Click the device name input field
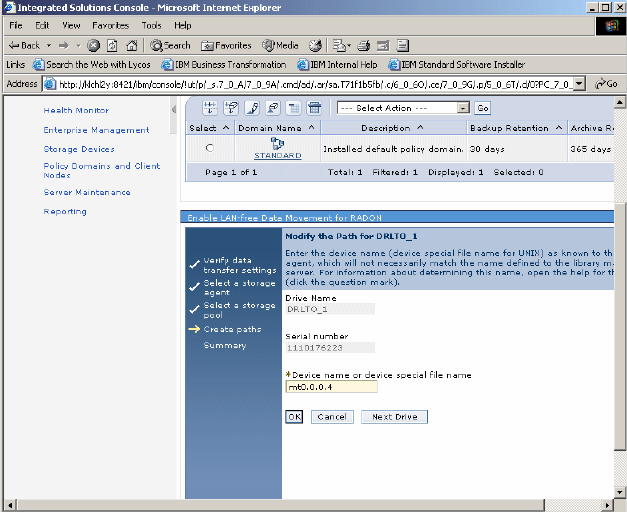 point(331,387)
